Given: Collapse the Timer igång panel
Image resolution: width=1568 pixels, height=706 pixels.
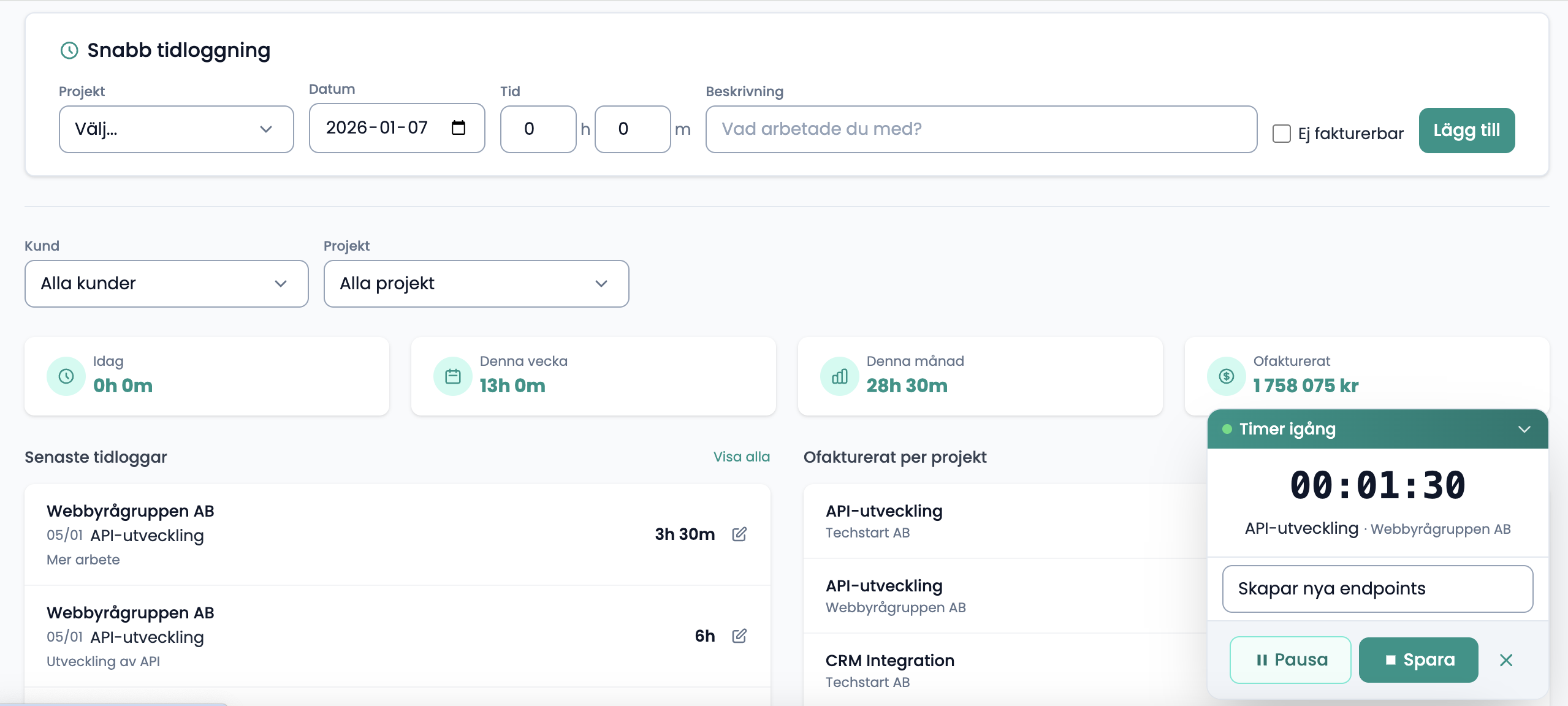Looking at the screenshot, I should (1524, 429).
